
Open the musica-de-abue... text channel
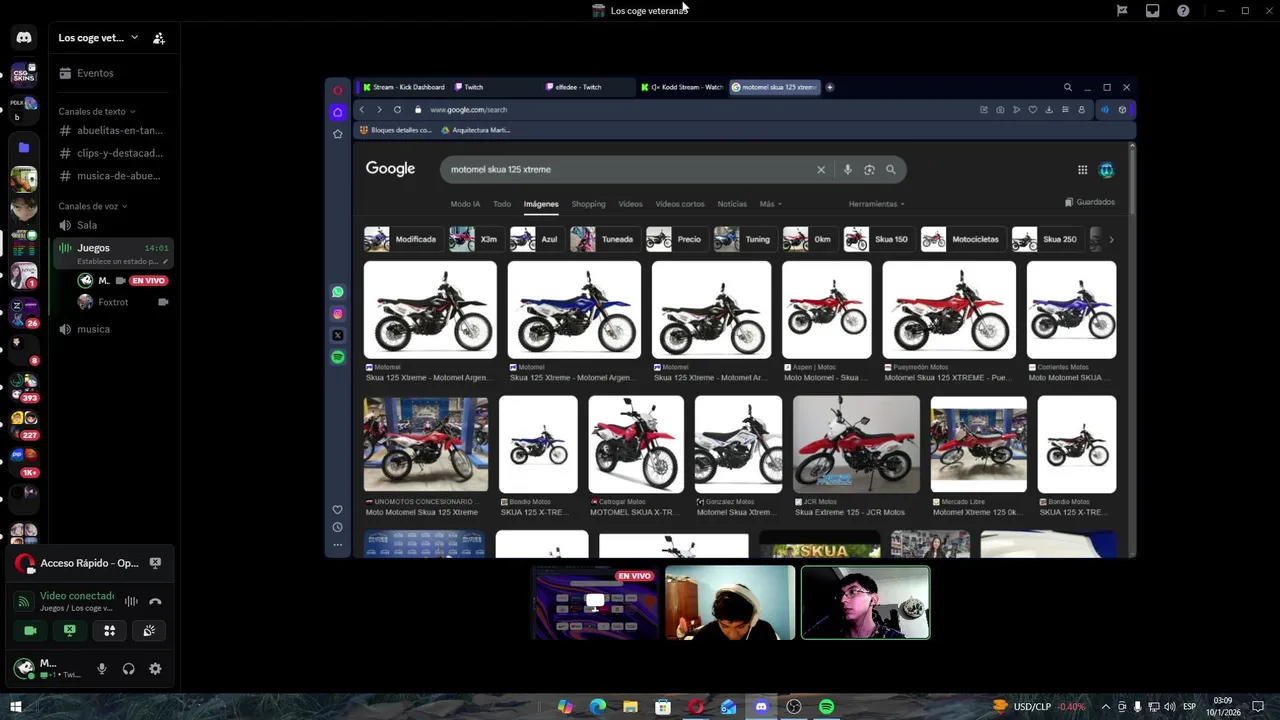[113, 176]
